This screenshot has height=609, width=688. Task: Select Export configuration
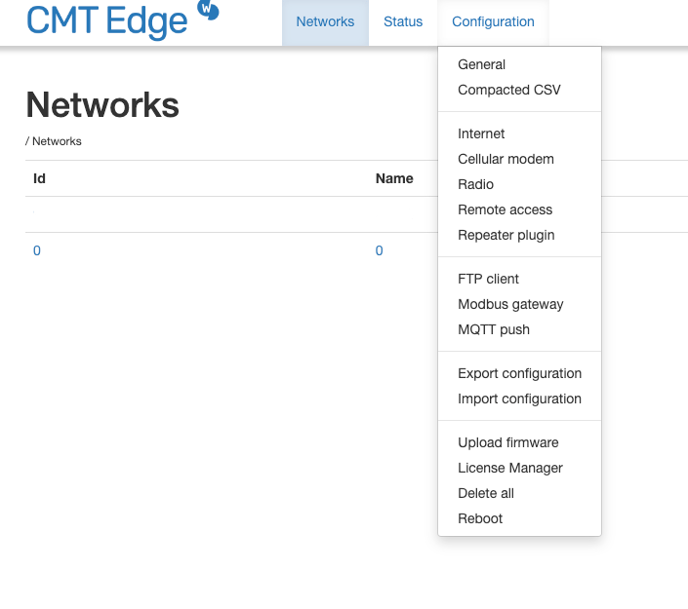click(520, 374)
